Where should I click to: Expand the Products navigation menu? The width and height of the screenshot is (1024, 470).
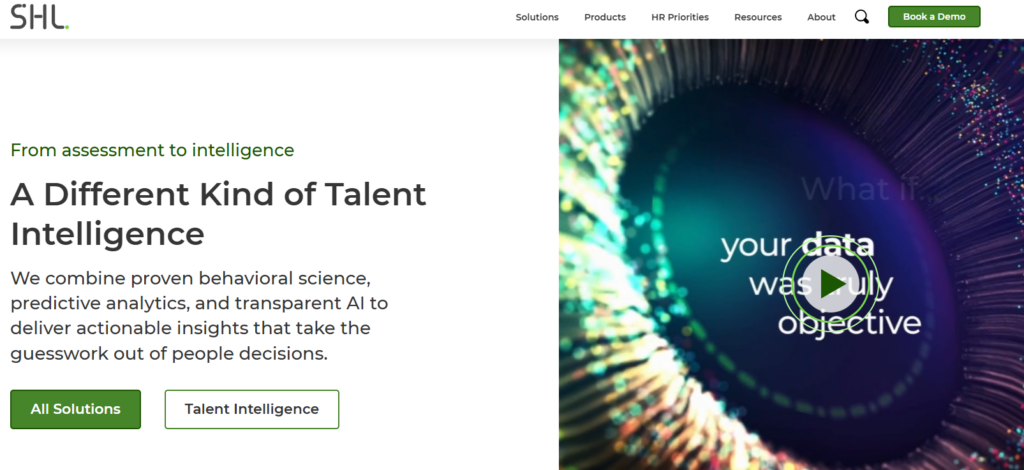tap(605, 17)
